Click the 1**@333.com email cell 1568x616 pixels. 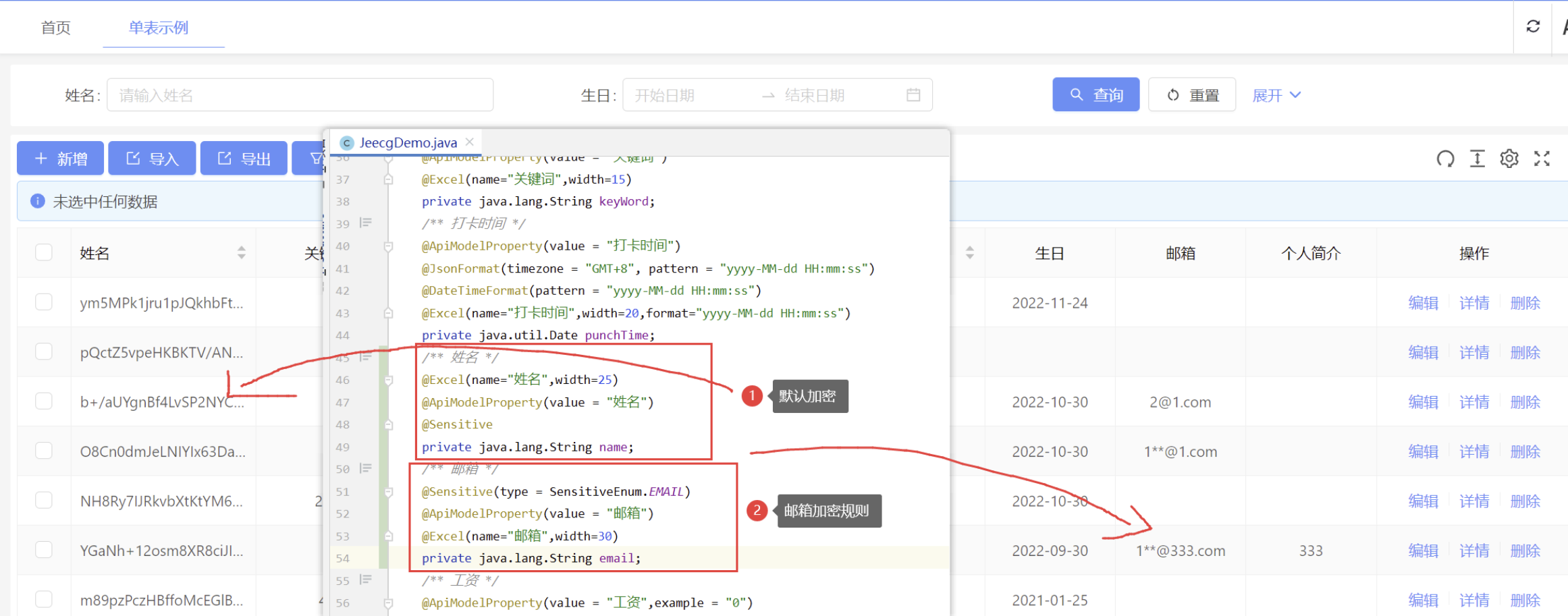click(x=1181, y=551)
